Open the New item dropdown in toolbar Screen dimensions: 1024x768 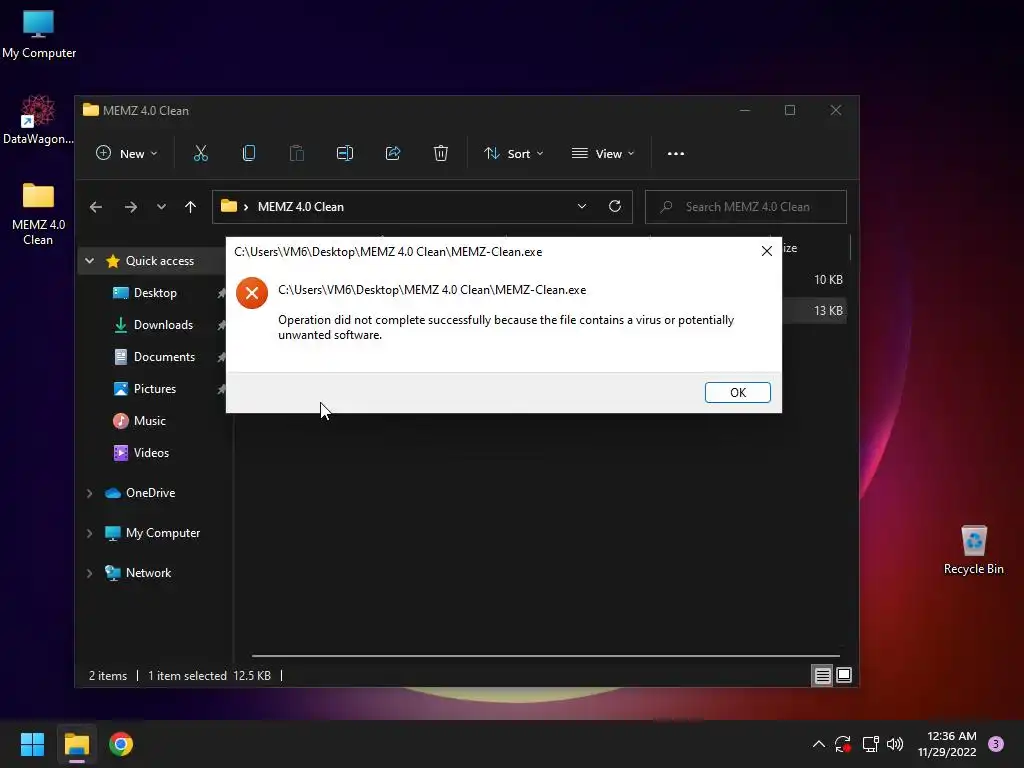coord(127,153)
